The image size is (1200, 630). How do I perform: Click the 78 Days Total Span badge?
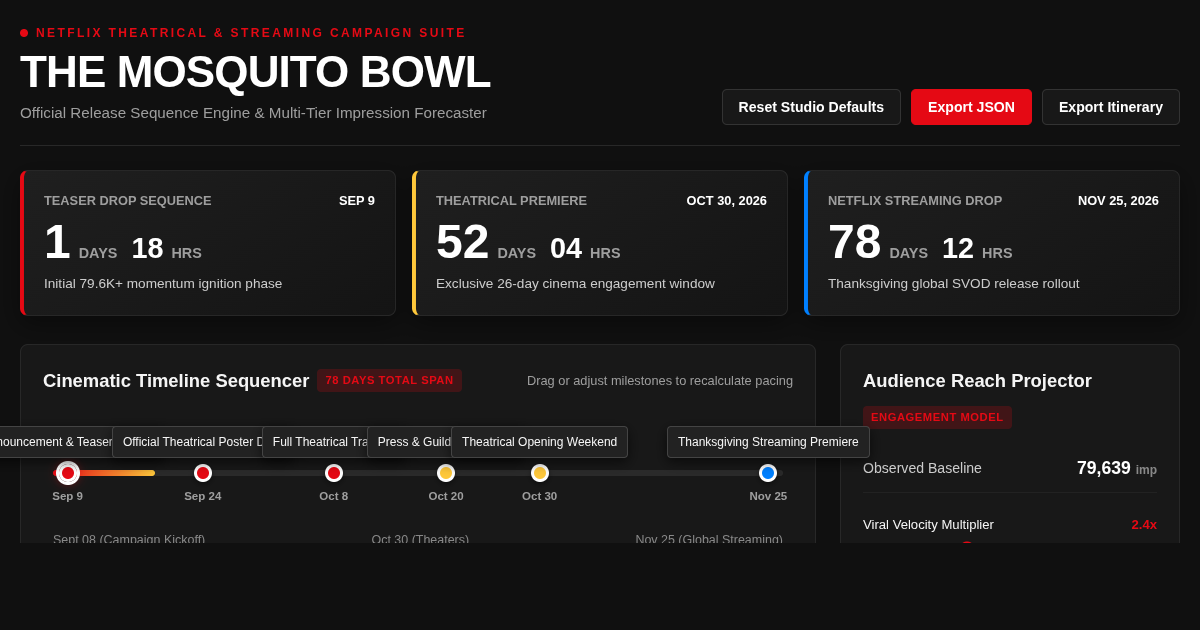(389, 380)
